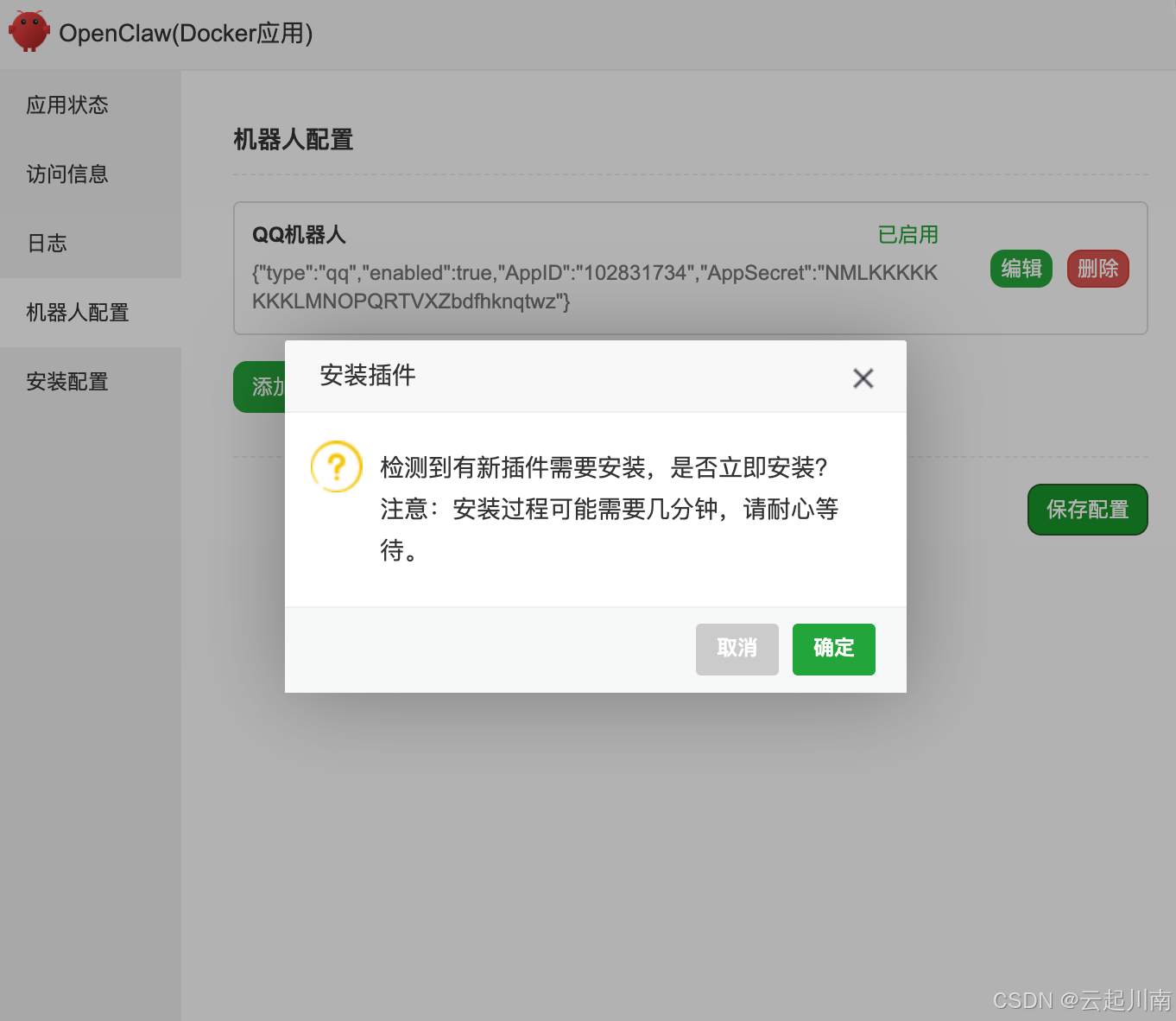Save settings using 保存配置

coord(1087,510)
